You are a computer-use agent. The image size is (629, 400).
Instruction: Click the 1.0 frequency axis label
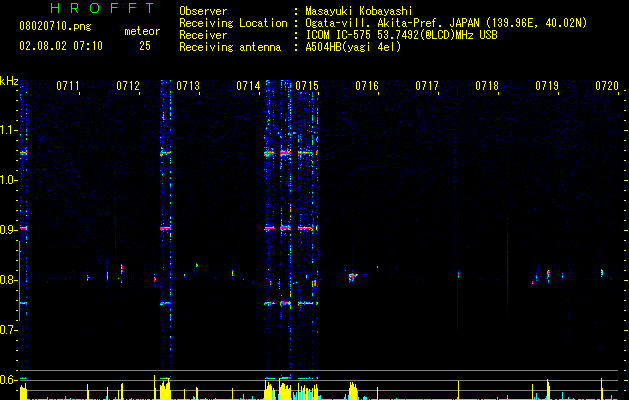(x=9, y=180)
